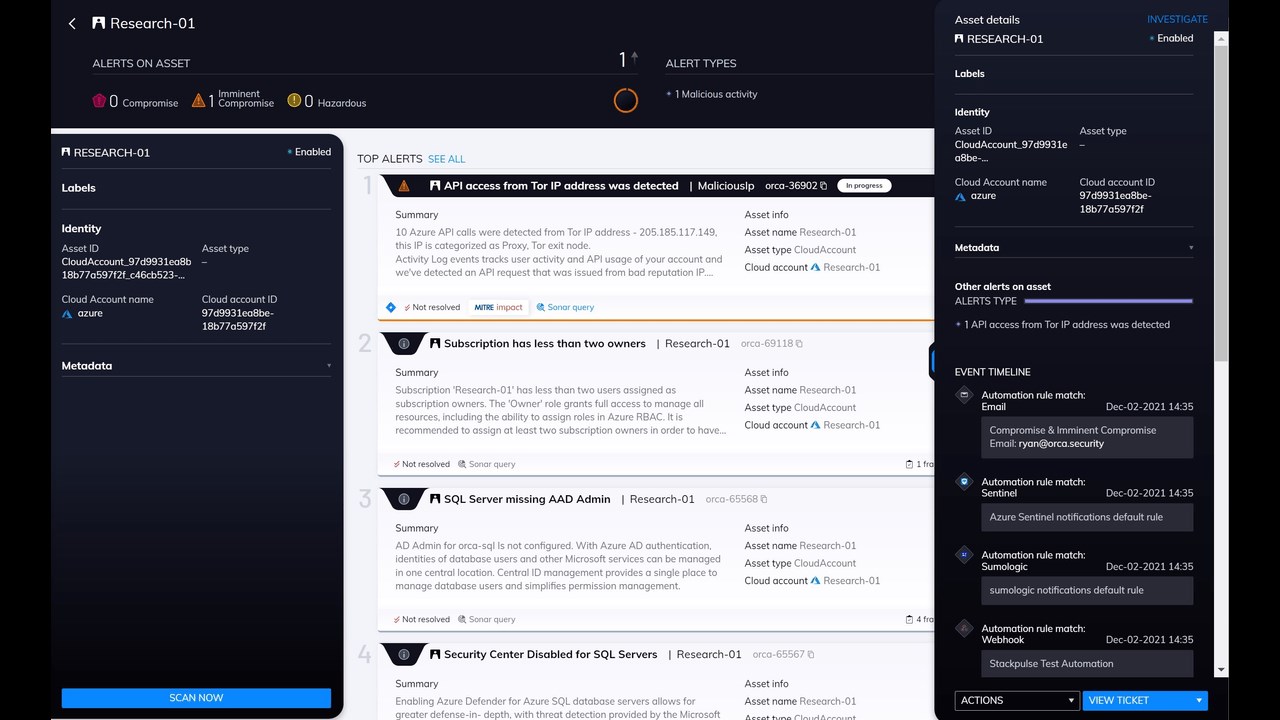Click '1 API access from Tor IP address' entry
This screenshot has width=1280, height=720.
point(1067,325)
